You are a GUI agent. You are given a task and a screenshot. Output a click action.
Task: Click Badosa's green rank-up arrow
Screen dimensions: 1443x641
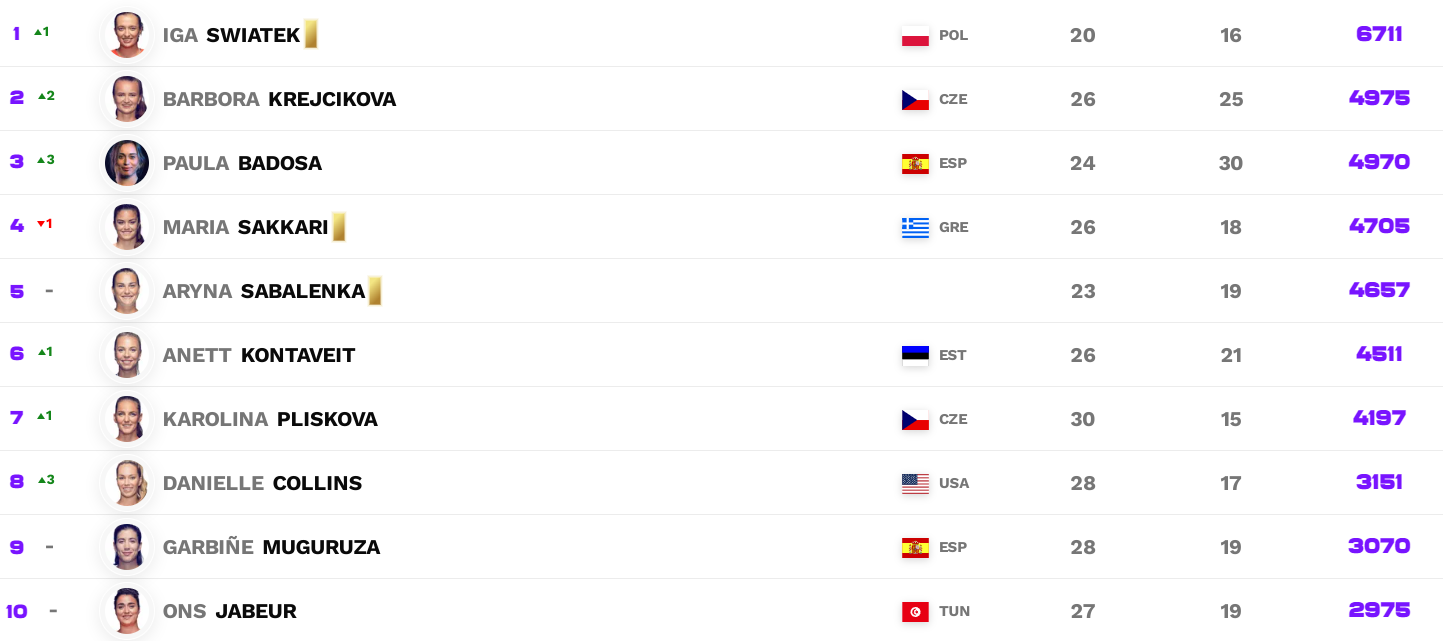41,160
